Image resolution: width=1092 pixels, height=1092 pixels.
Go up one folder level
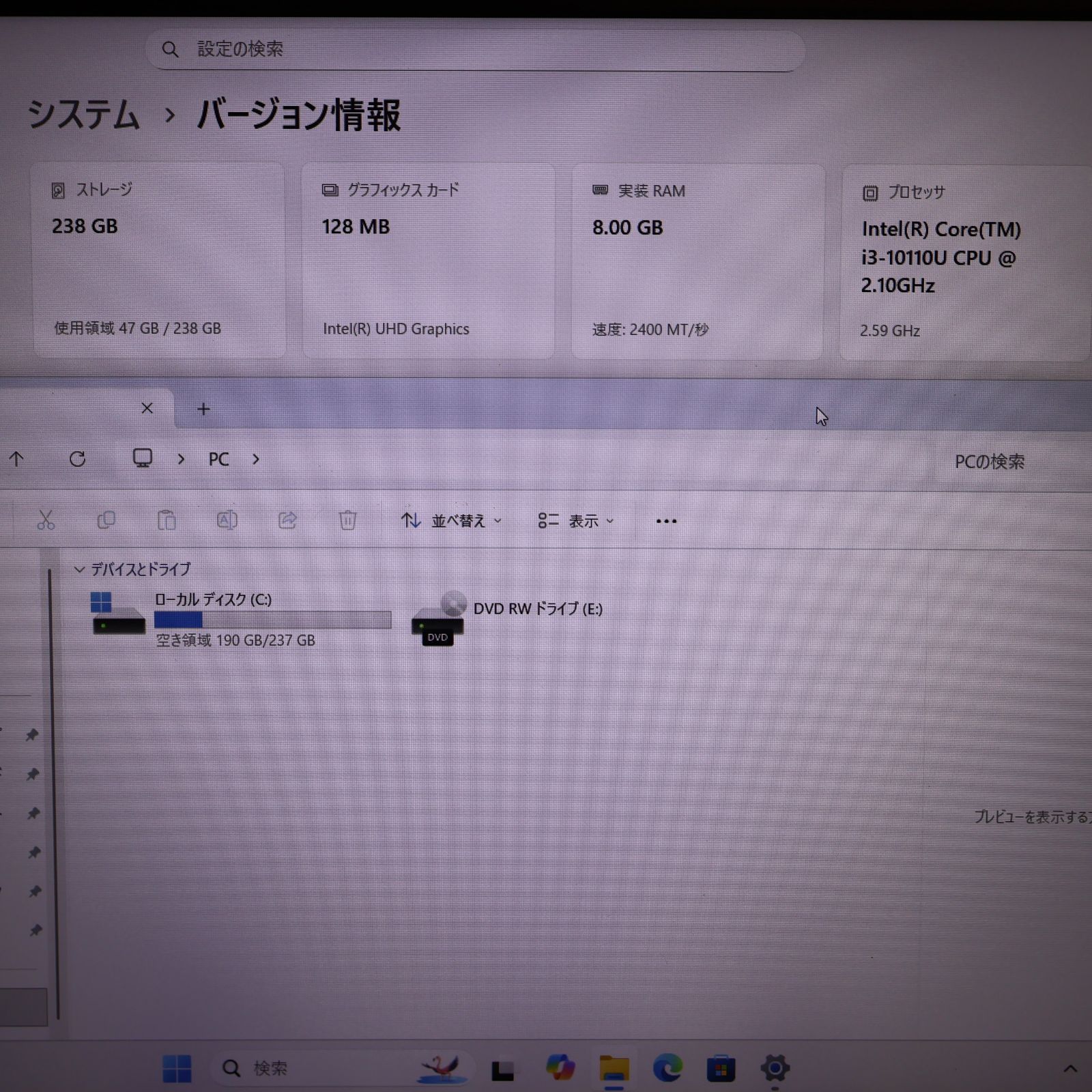click(16, 459)
